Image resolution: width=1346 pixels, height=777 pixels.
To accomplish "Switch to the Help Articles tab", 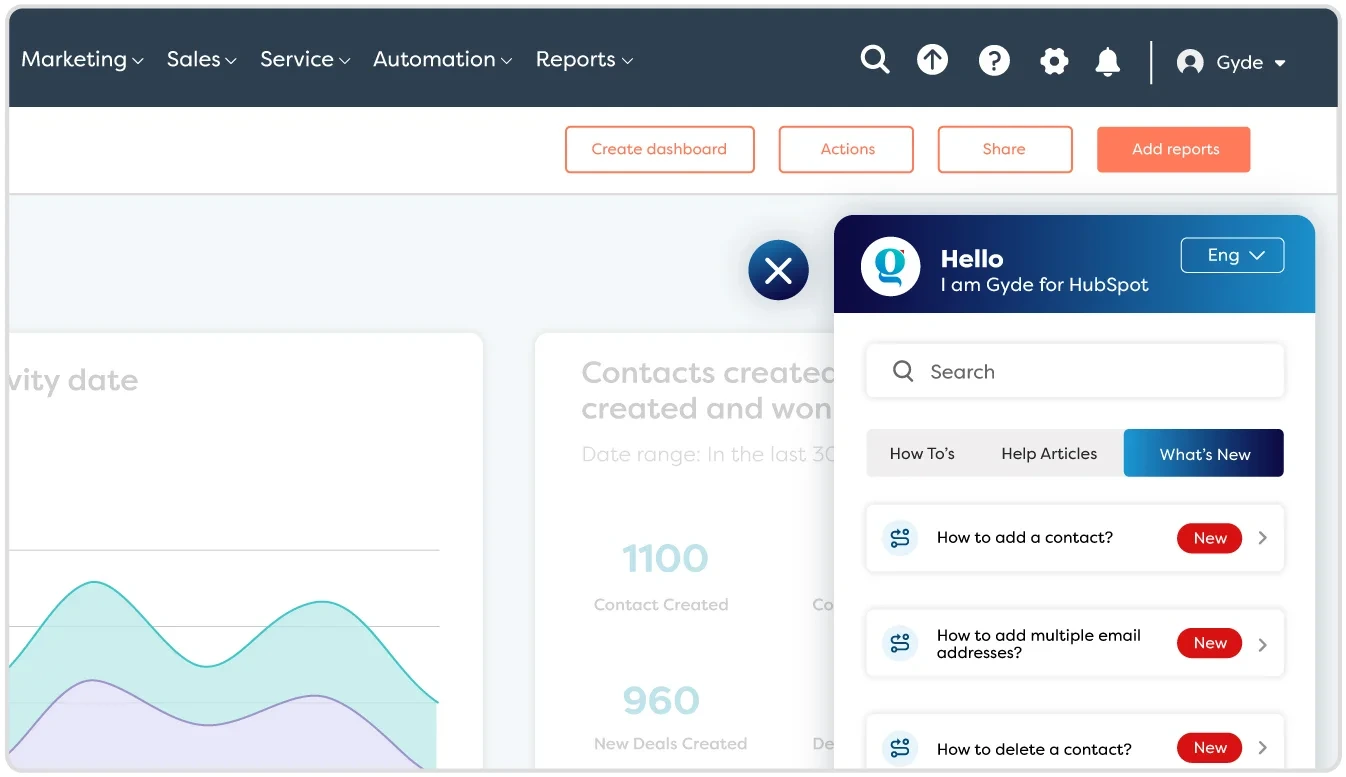I will (x=1048, y=452).
